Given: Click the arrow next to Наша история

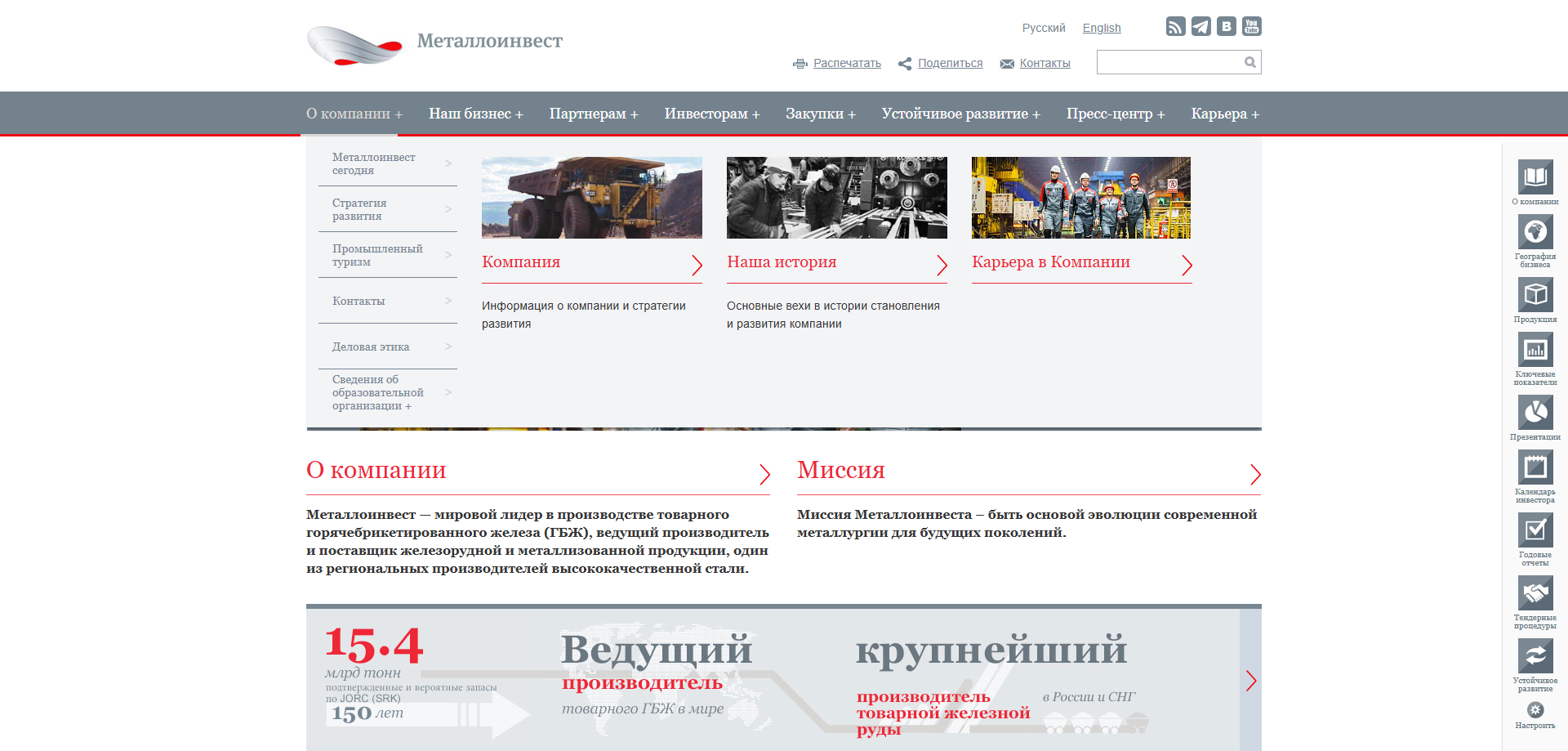Looking at the screenshot, I should coord(942,265).
